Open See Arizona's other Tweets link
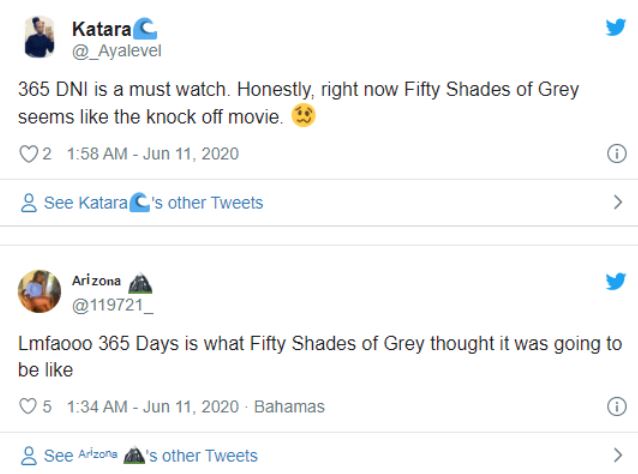638x474 pixels. pyautogui.click(x=150, y=456)
